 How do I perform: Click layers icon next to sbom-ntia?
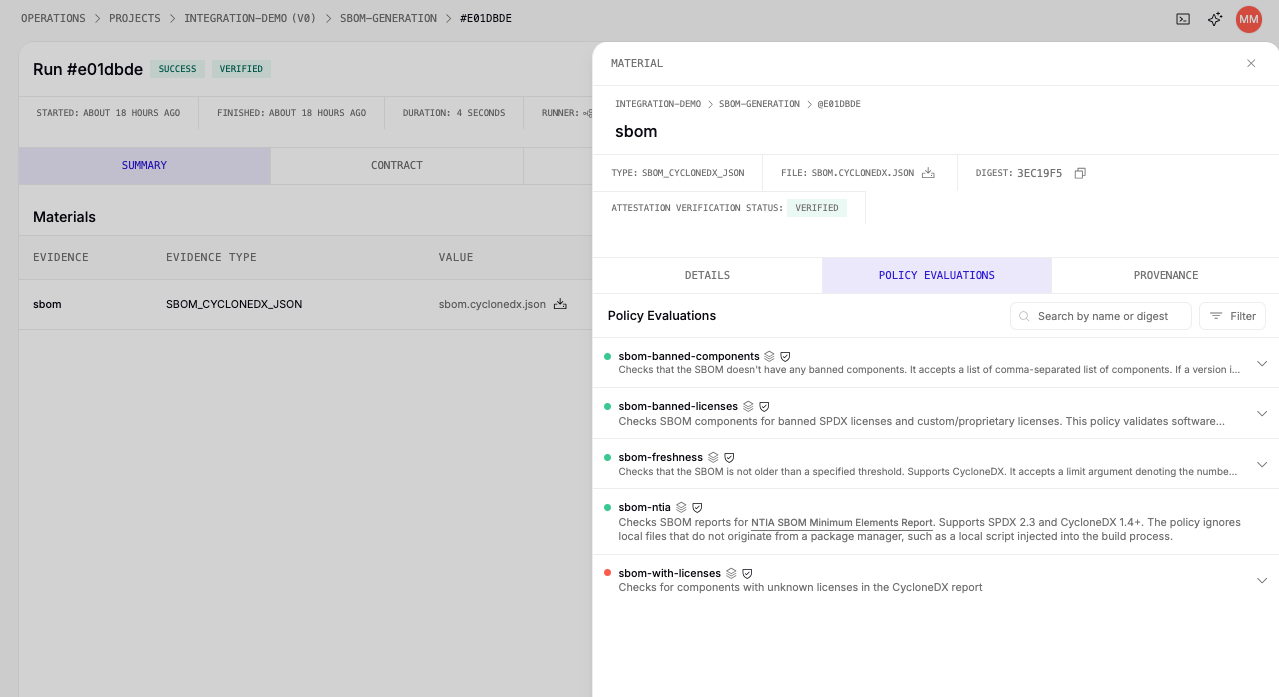[x=681, y=507]
